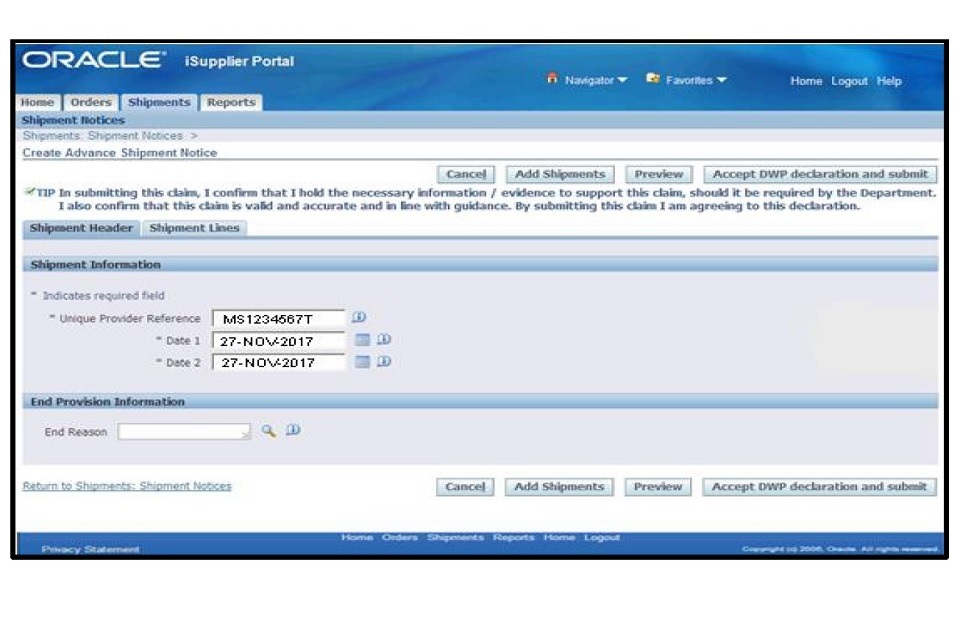Viewport: 960px width, 640px height.
Task: Select the Shipment Header tab
Action: point(81,228)
